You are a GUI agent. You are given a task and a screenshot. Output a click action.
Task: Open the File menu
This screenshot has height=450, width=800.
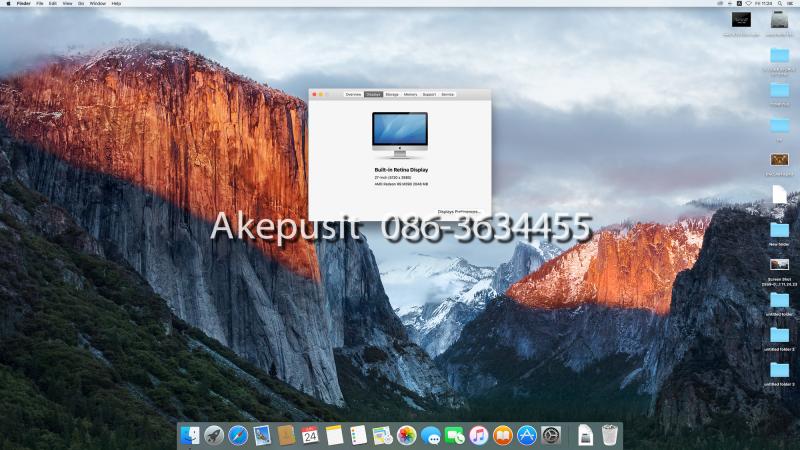pyautogui.click(x=40, y=4)
